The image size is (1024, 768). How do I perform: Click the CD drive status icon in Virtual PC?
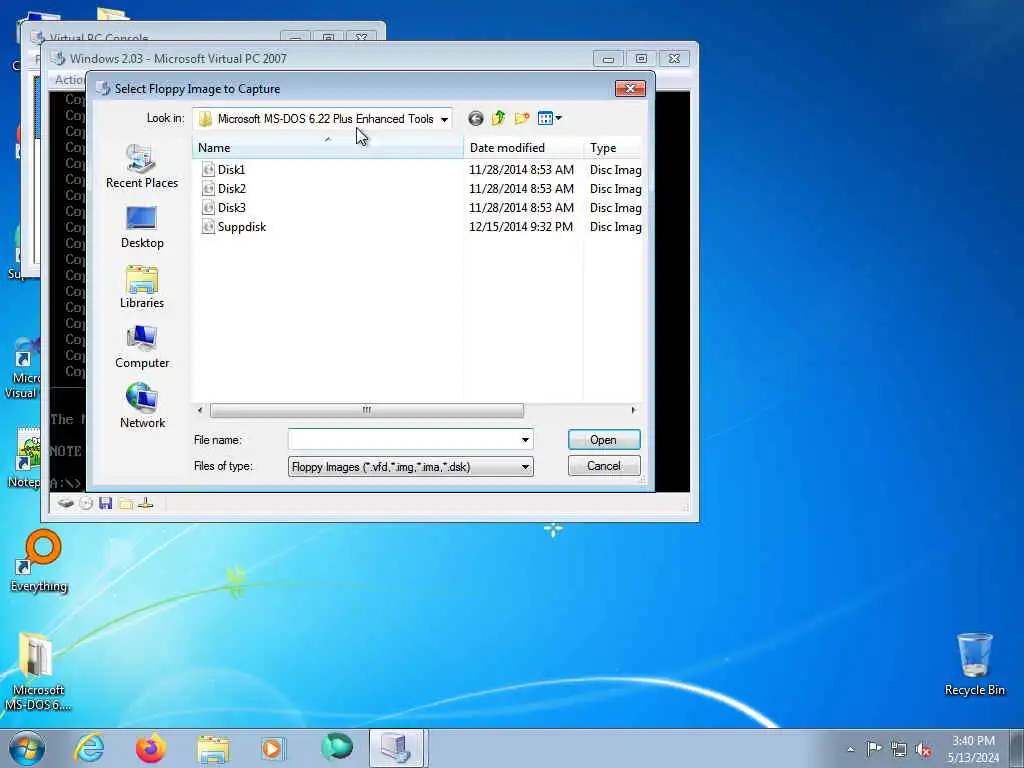(x=86, y=503)
